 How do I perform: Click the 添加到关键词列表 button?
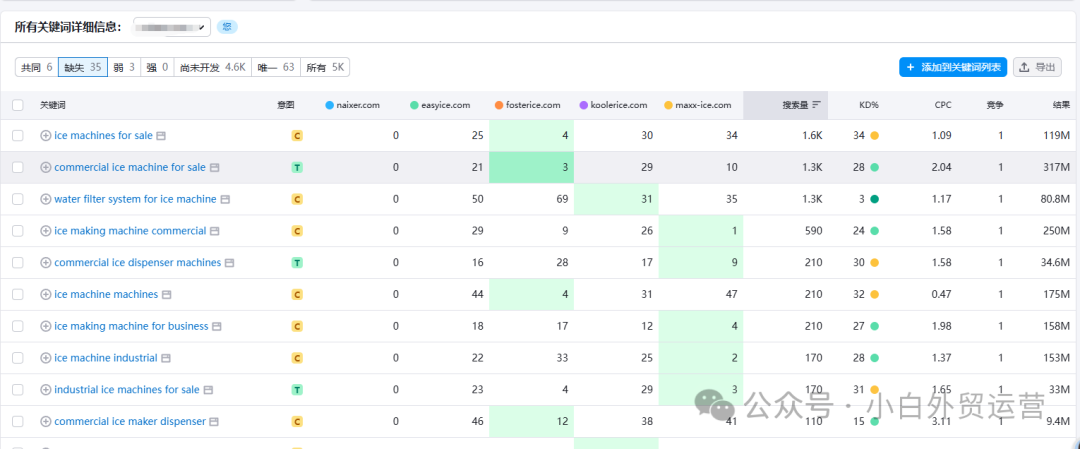pos(953,67)
